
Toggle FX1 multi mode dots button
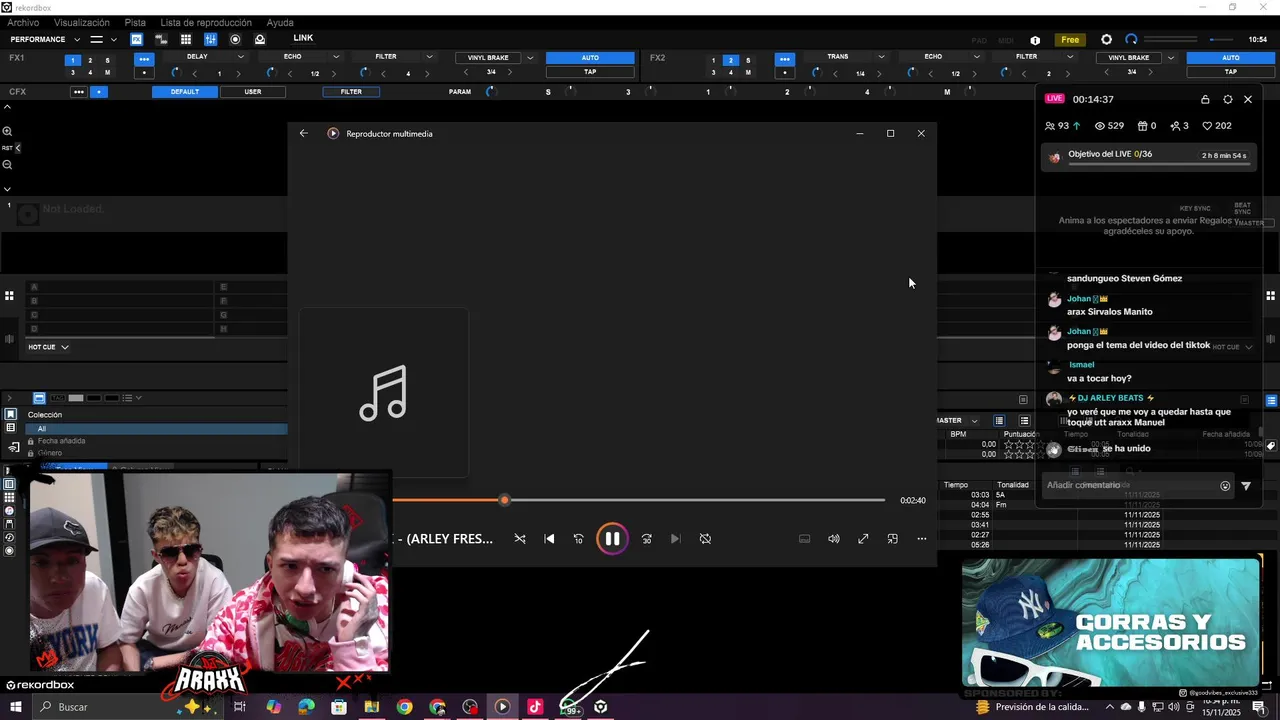point(144,59)
